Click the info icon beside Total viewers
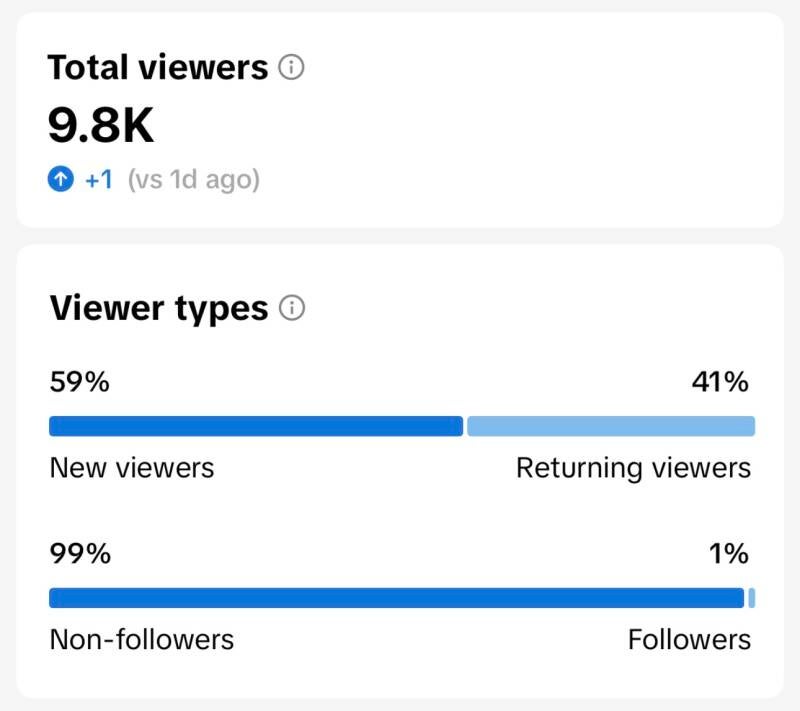Screen dimensions: 800x711 [291, 68]
